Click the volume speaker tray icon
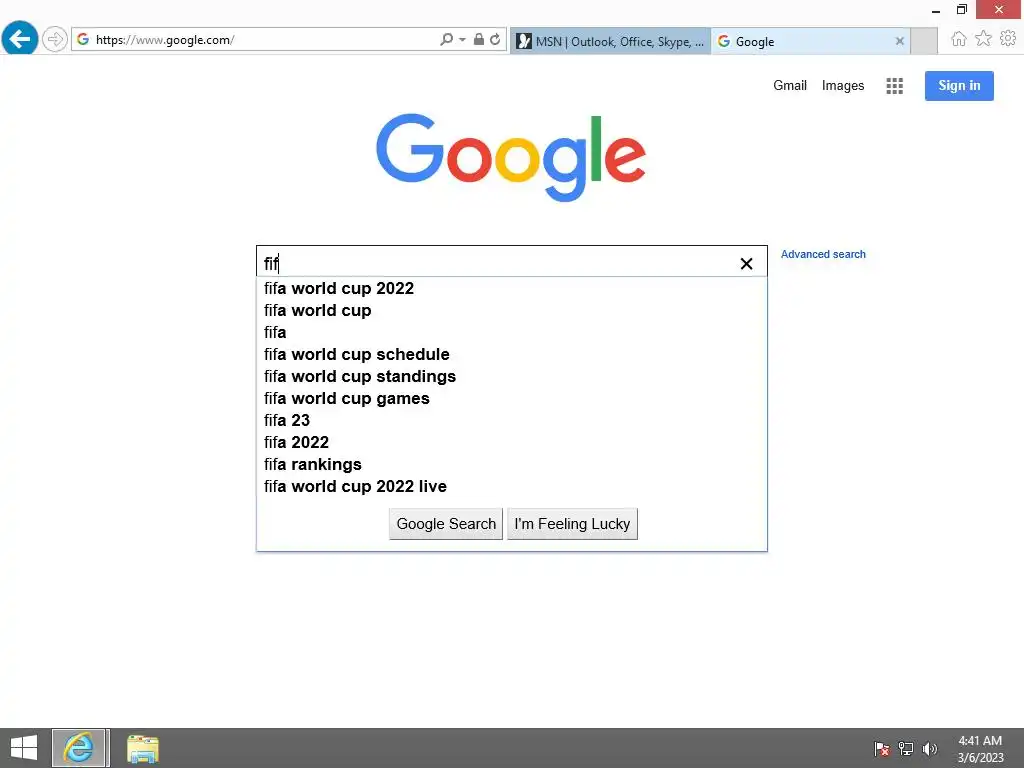Viewport: 1024px width, 768px height. pyautogui.click(x=930, y=748)
